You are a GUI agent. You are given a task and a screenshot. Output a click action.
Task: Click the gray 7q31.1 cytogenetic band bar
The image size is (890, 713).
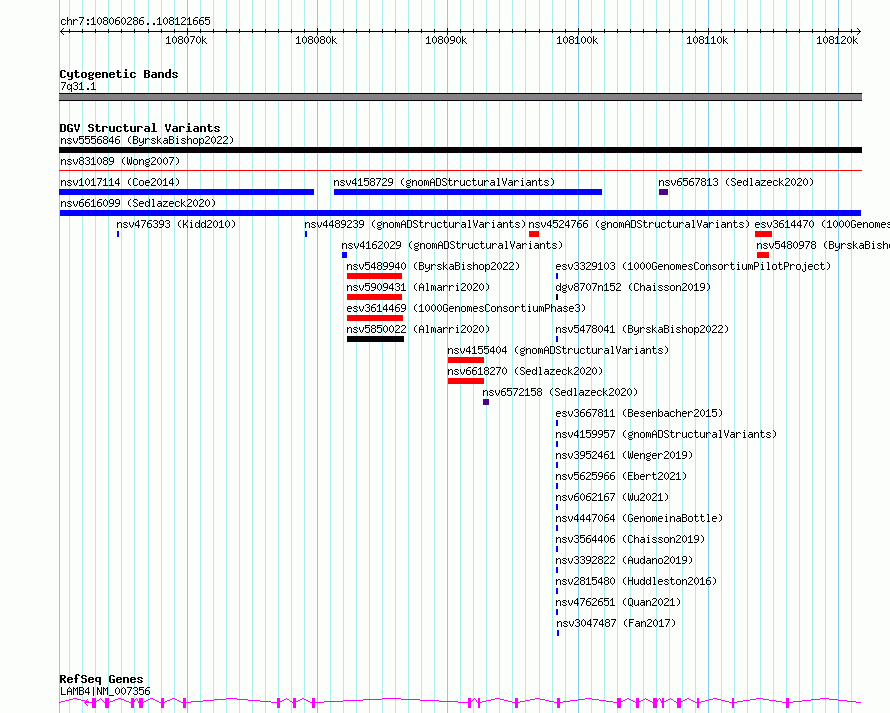coord(460,97)
